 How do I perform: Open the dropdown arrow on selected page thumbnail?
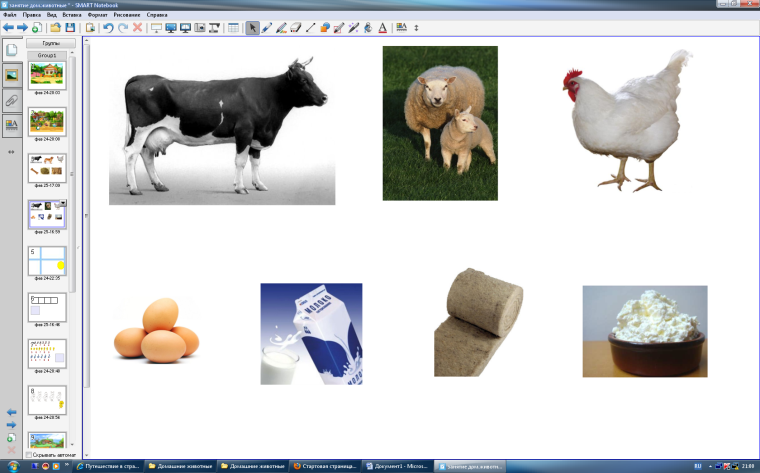(x=63, y=203)
